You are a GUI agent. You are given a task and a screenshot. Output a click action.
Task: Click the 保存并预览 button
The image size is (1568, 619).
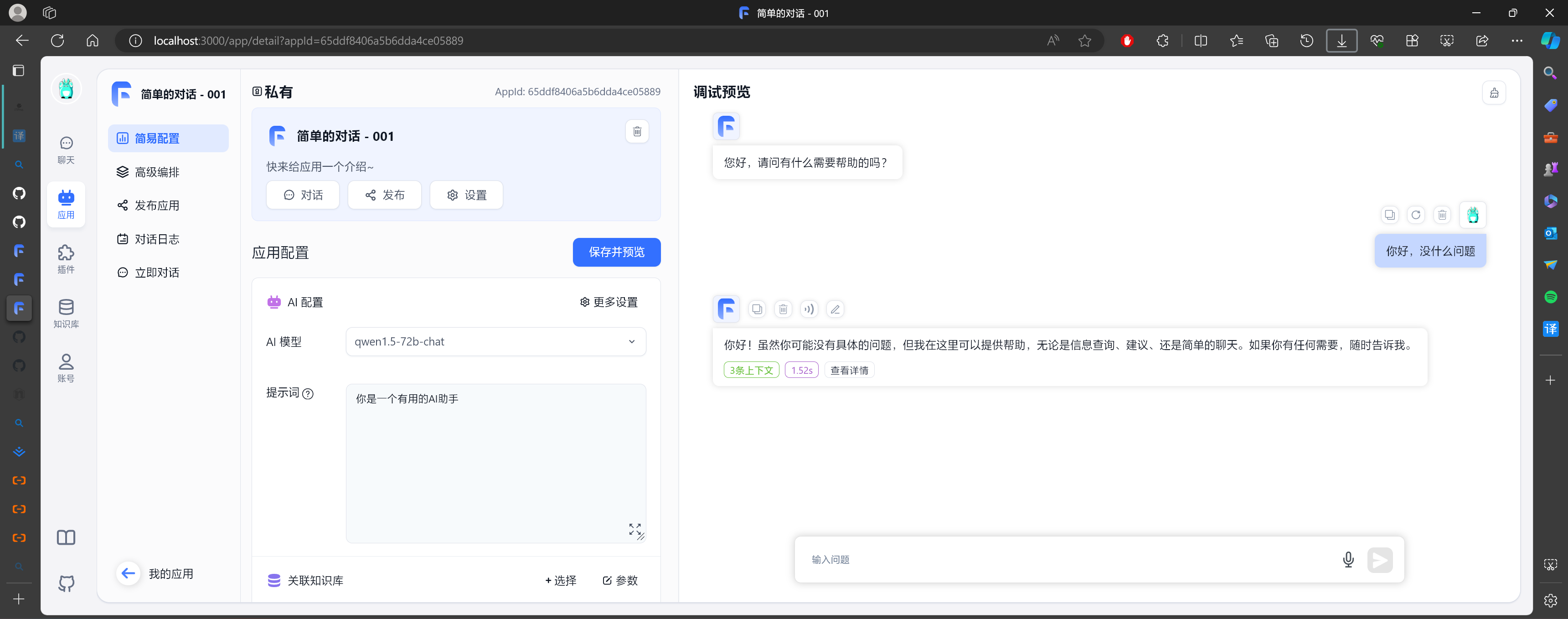point(616,252)
